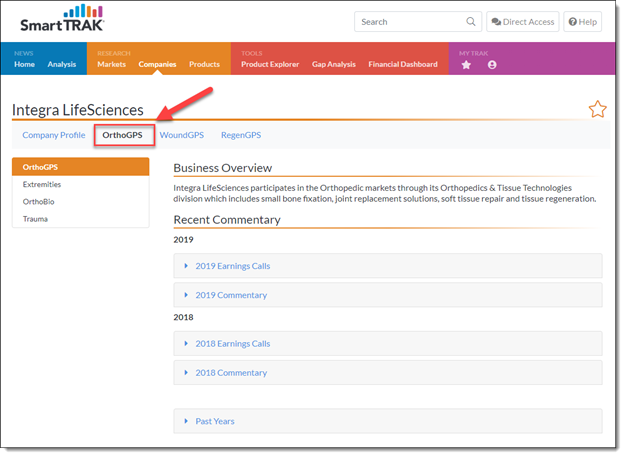Viewport: 624px width, 456px height.
Task: Switch to the WoundGPS tab
Action: tap(181, 135)
